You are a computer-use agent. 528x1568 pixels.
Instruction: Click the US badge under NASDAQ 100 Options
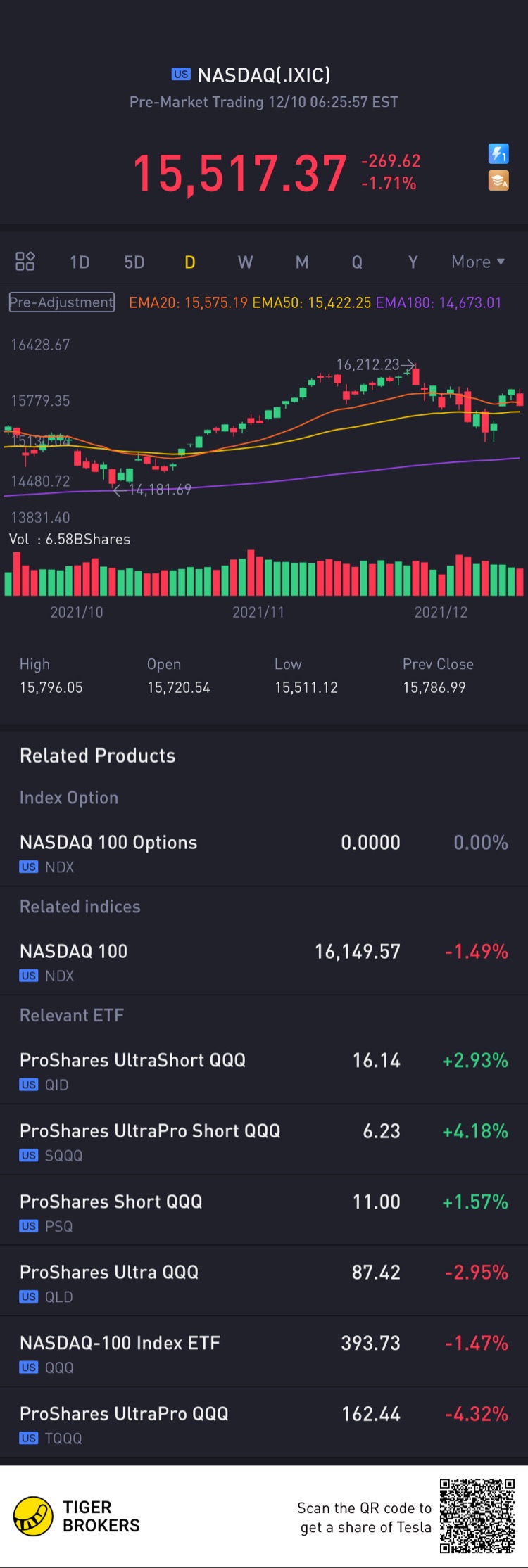(29, 867)
